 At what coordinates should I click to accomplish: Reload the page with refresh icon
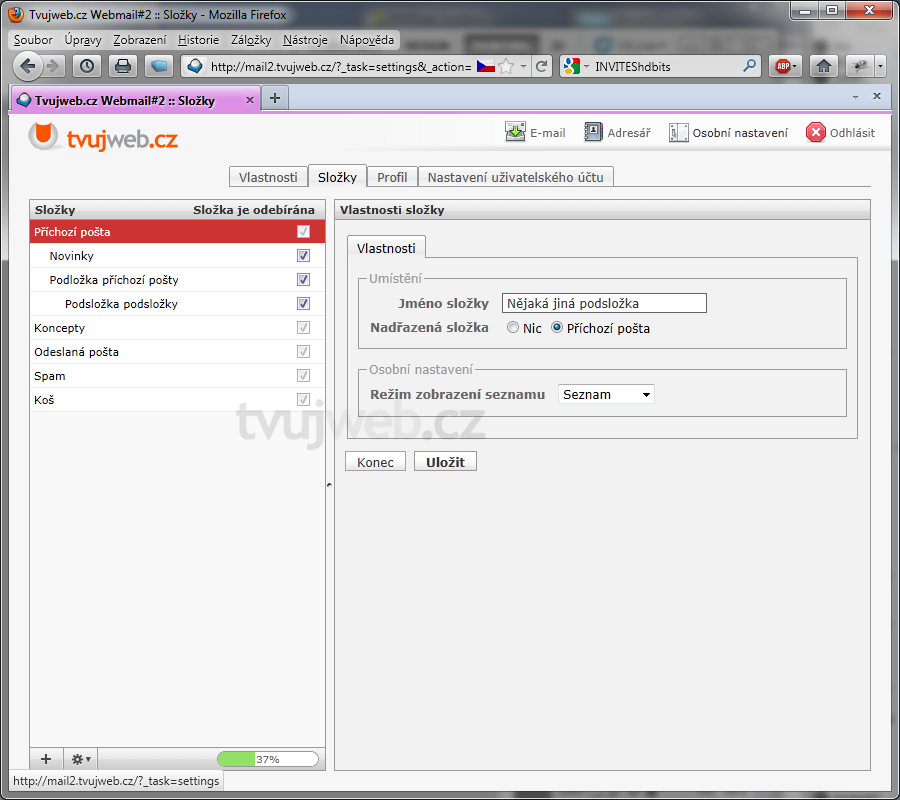(x=542, y=66)
